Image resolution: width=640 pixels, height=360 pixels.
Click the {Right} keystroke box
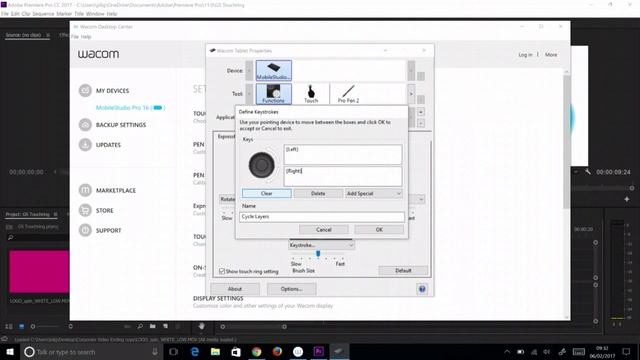[343, 176]
